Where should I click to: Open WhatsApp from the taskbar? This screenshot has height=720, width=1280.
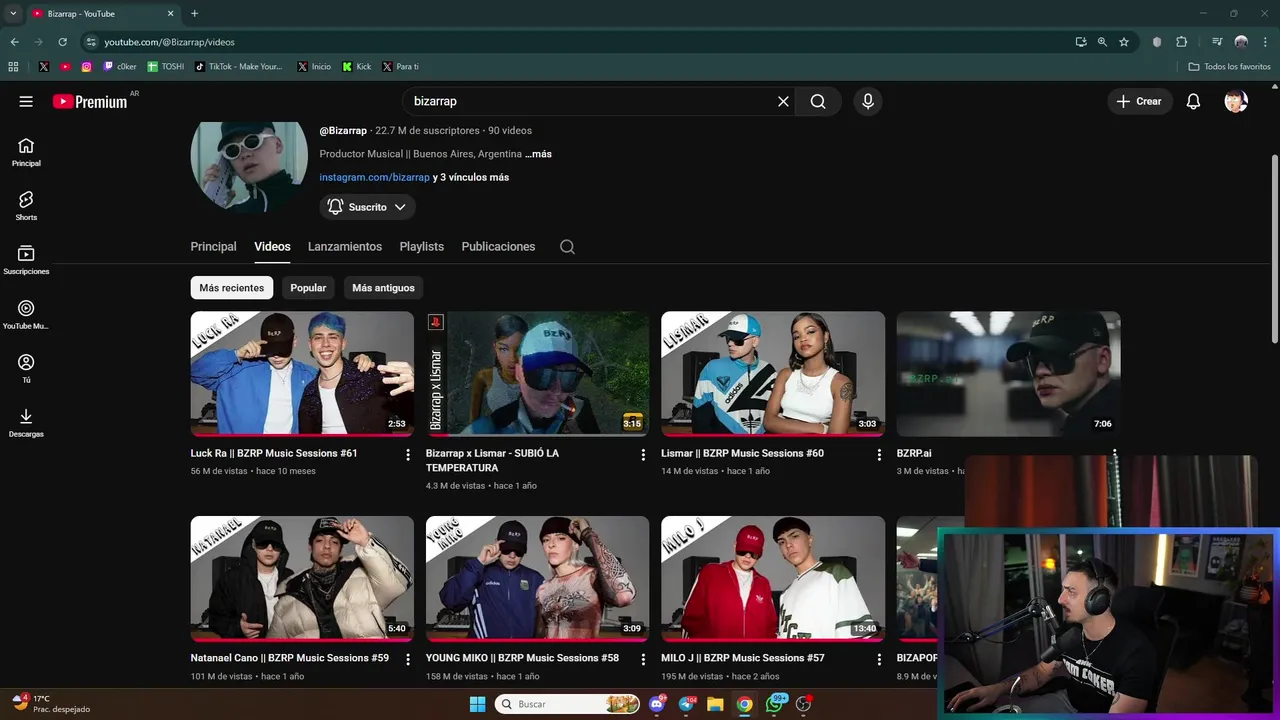click(x=774, y=704)
